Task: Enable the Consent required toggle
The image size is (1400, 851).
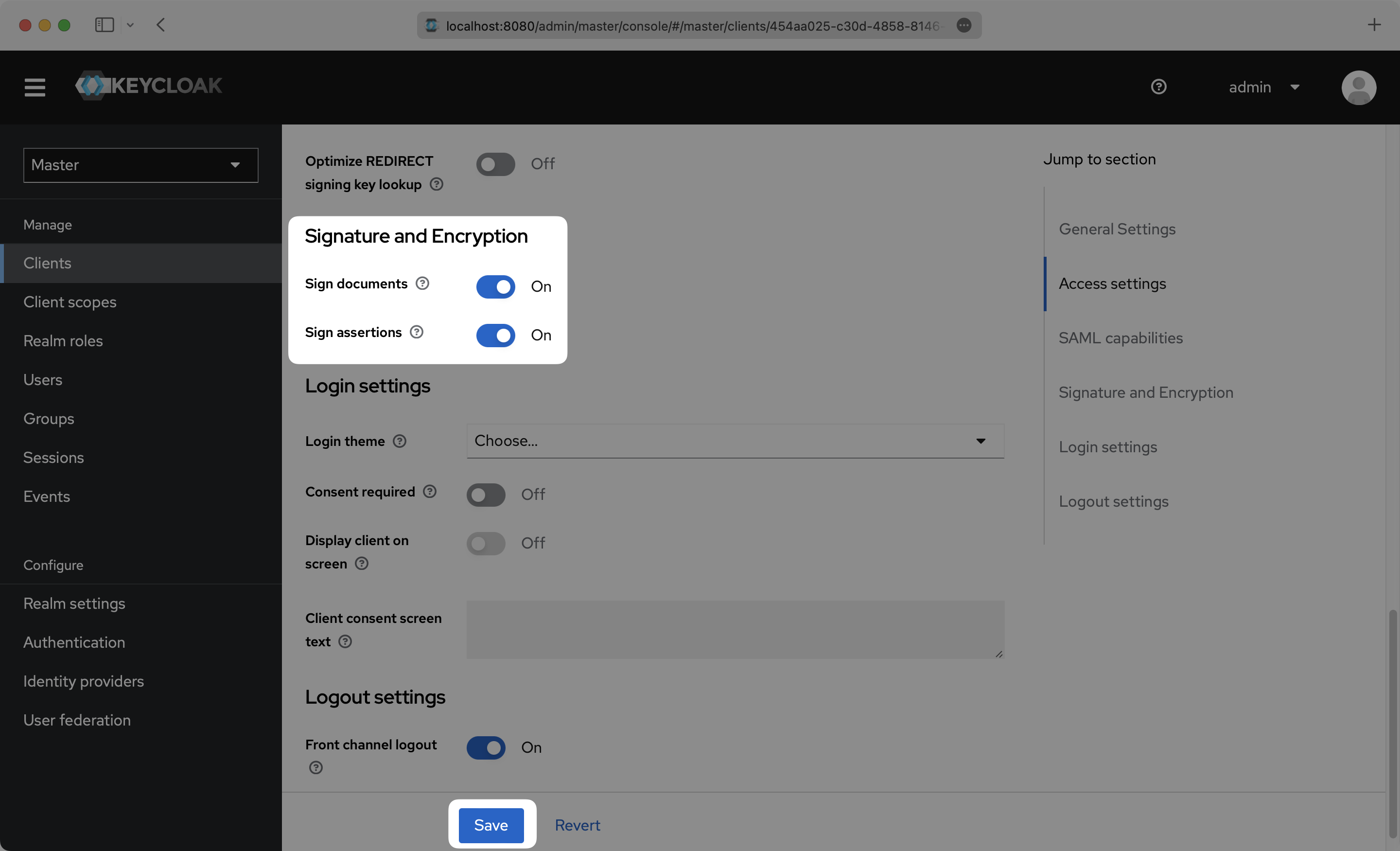Action: tap(485, 495)
